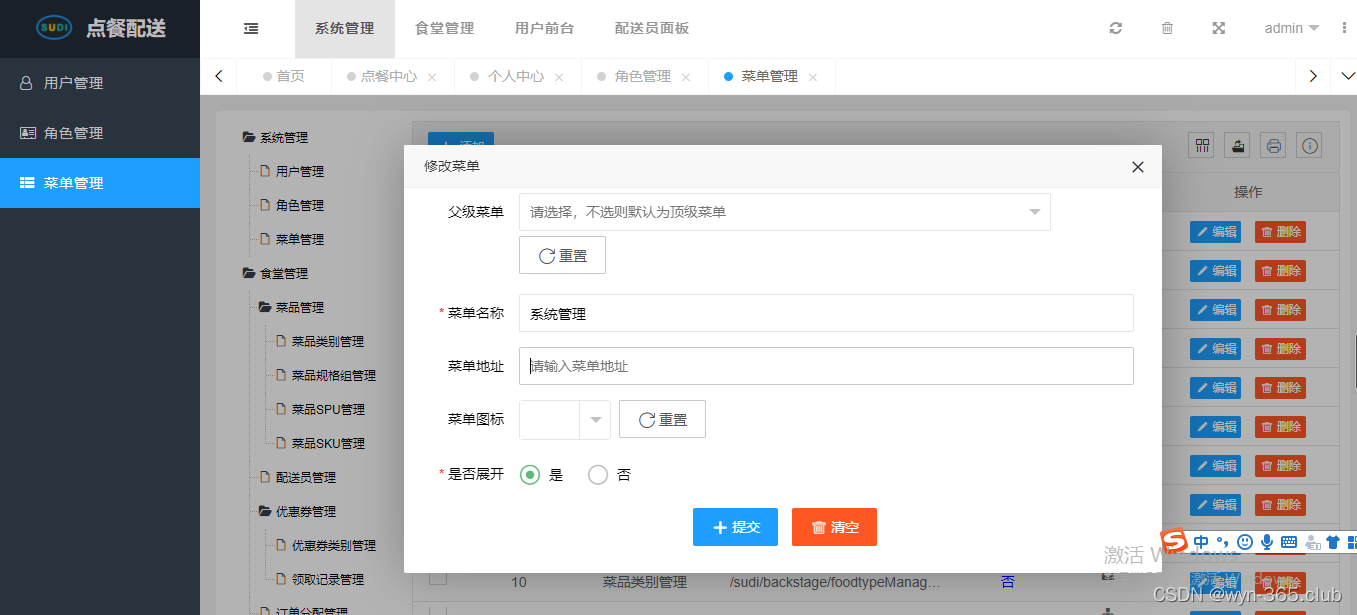The height and width of the screenshot is (615, 1357).
Task: Click 重置 below the 父级菜单 field
Action: [x=562, y=255]
